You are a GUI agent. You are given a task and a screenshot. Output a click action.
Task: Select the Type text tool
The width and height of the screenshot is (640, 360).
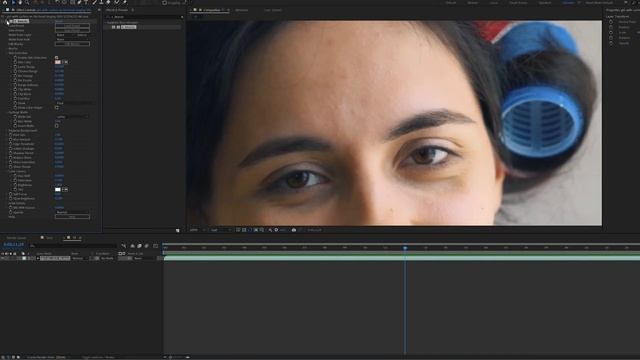(86, 2)
